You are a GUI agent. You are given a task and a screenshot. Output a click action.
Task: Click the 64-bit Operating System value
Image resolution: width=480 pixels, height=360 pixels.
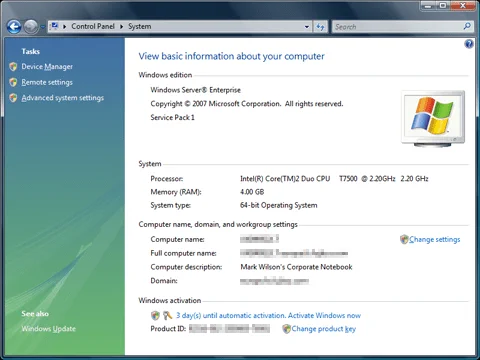(x=279, y=205)
